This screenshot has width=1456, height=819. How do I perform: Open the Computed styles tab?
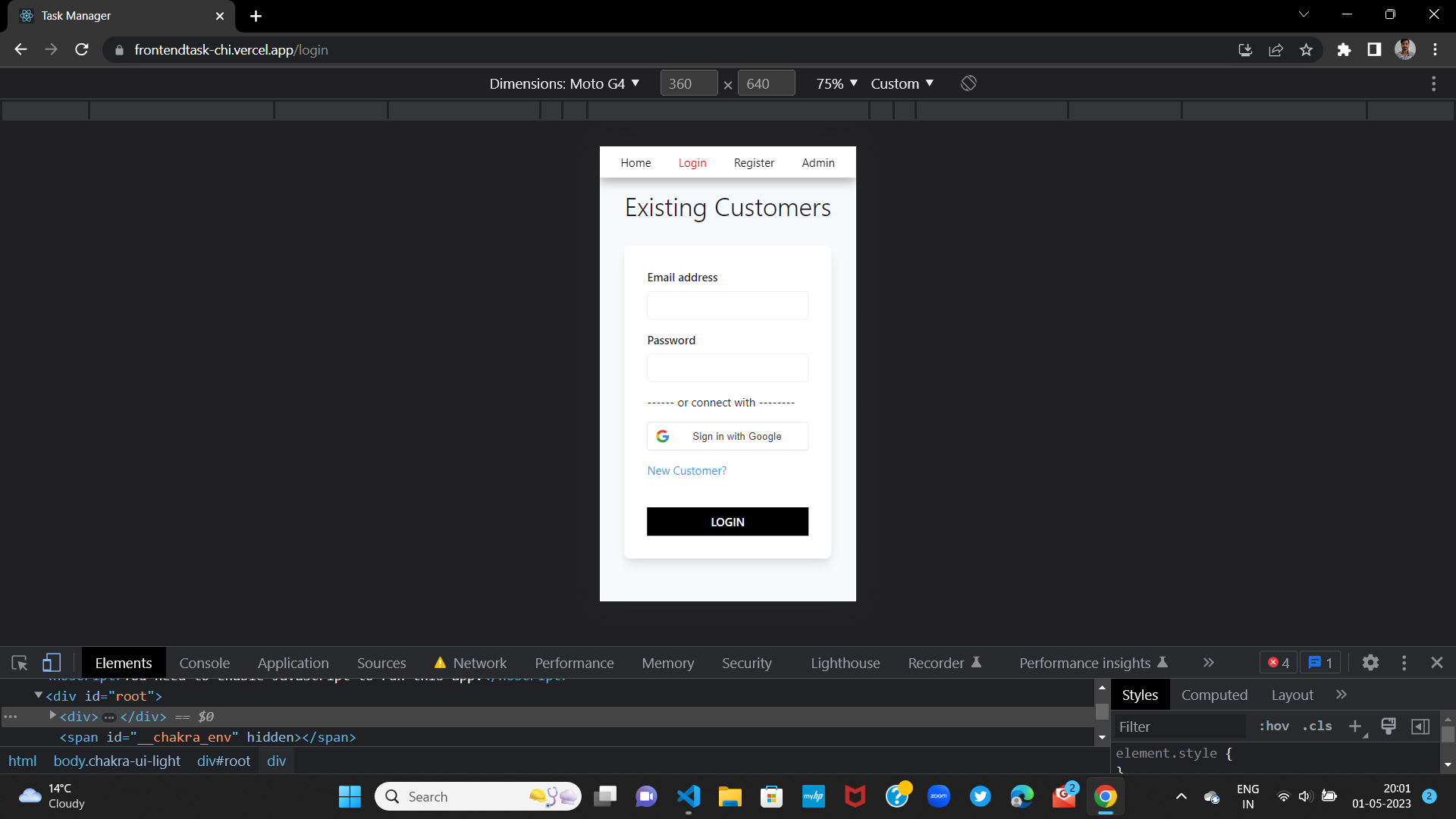point(1214,695)
